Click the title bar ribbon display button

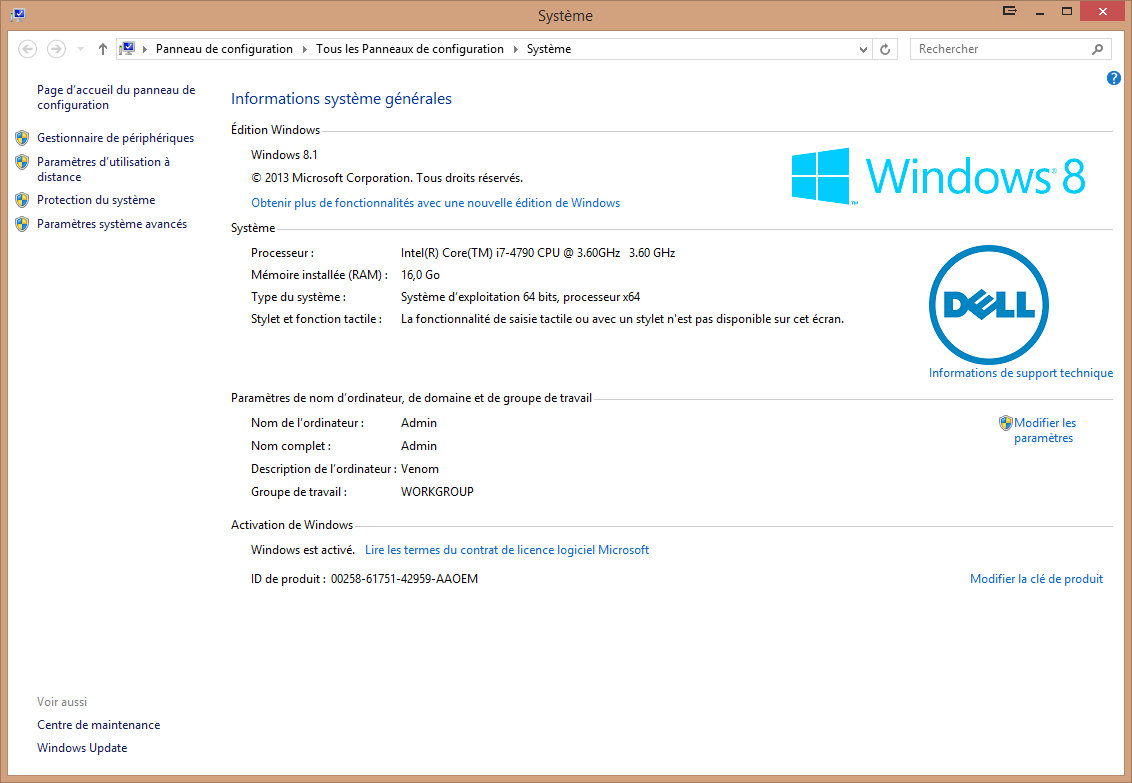pos(1010,11)
